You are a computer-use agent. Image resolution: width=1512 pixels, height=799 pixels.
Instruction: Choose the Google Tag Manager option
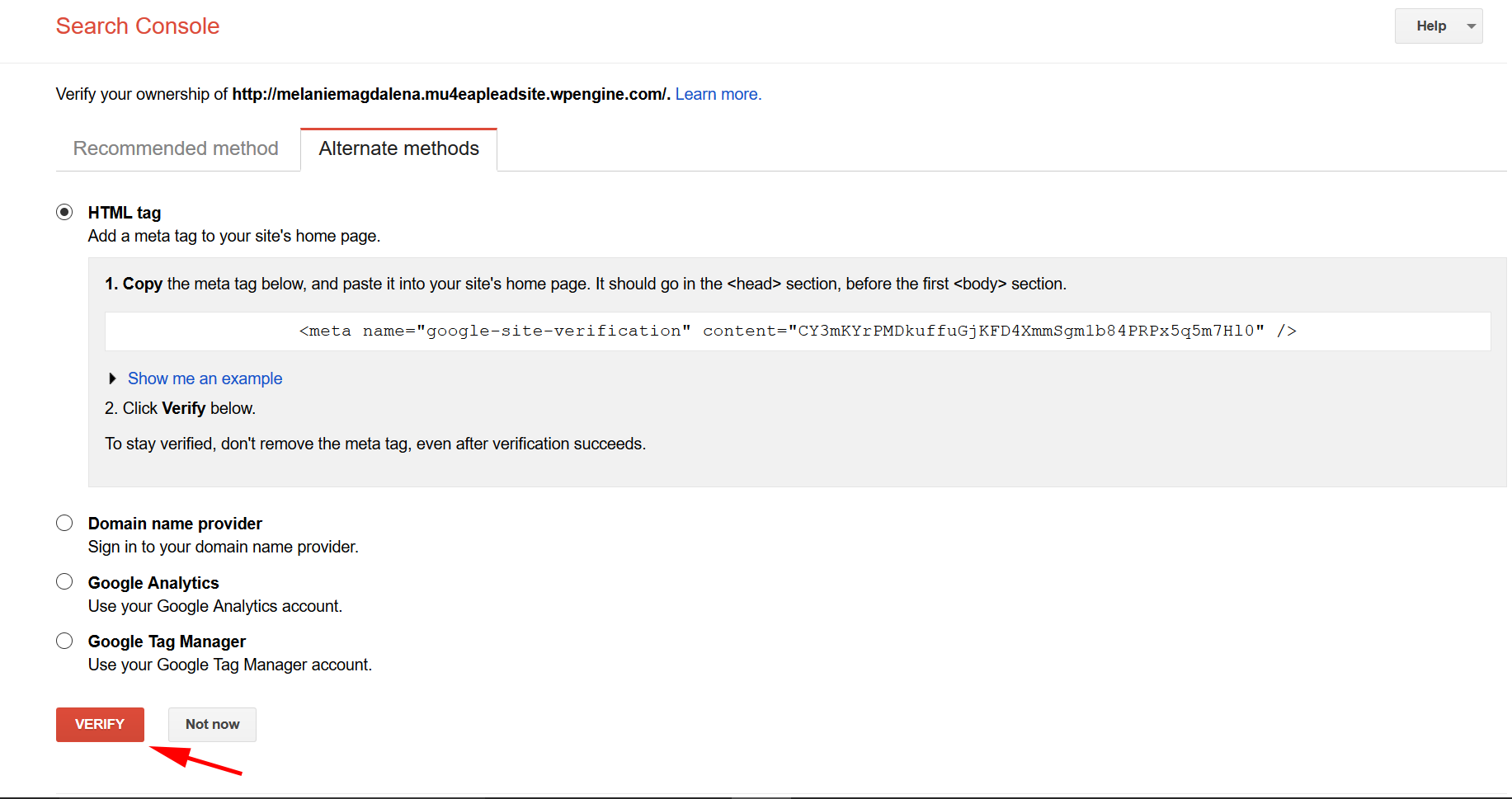tap(64, 641)
